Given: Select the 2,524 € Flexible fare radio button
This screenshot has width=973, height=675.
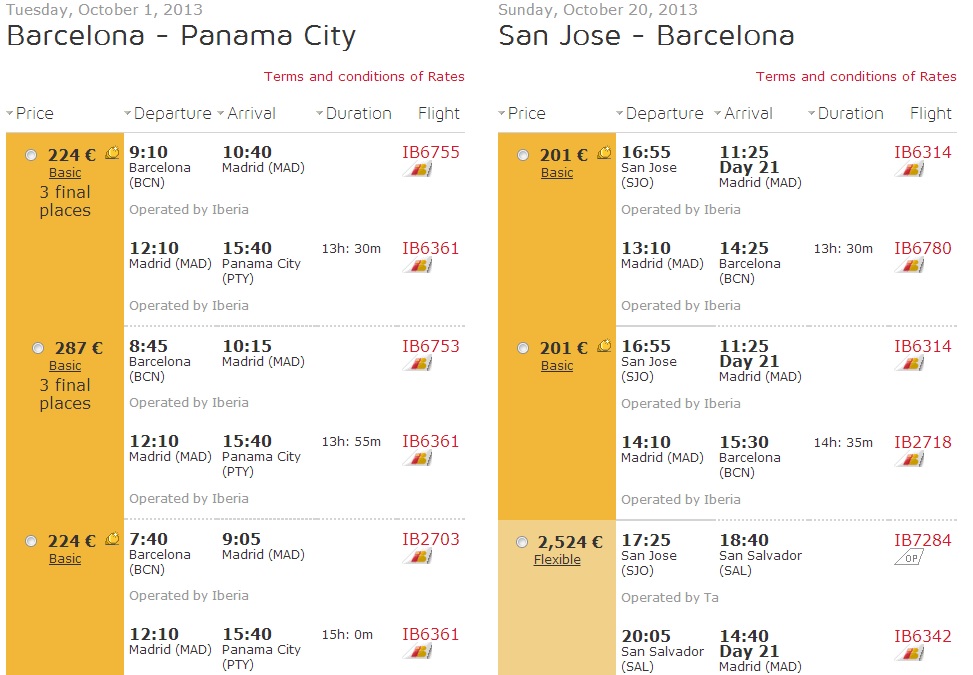Looking at the screenshot, I should (x=522, y=542).
